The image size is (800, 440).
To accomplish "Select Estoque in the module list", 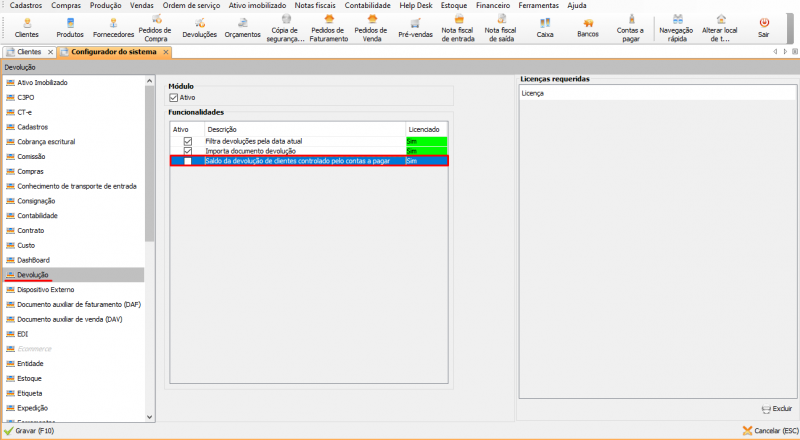I will pyautogui.click(x=31, y=378).
